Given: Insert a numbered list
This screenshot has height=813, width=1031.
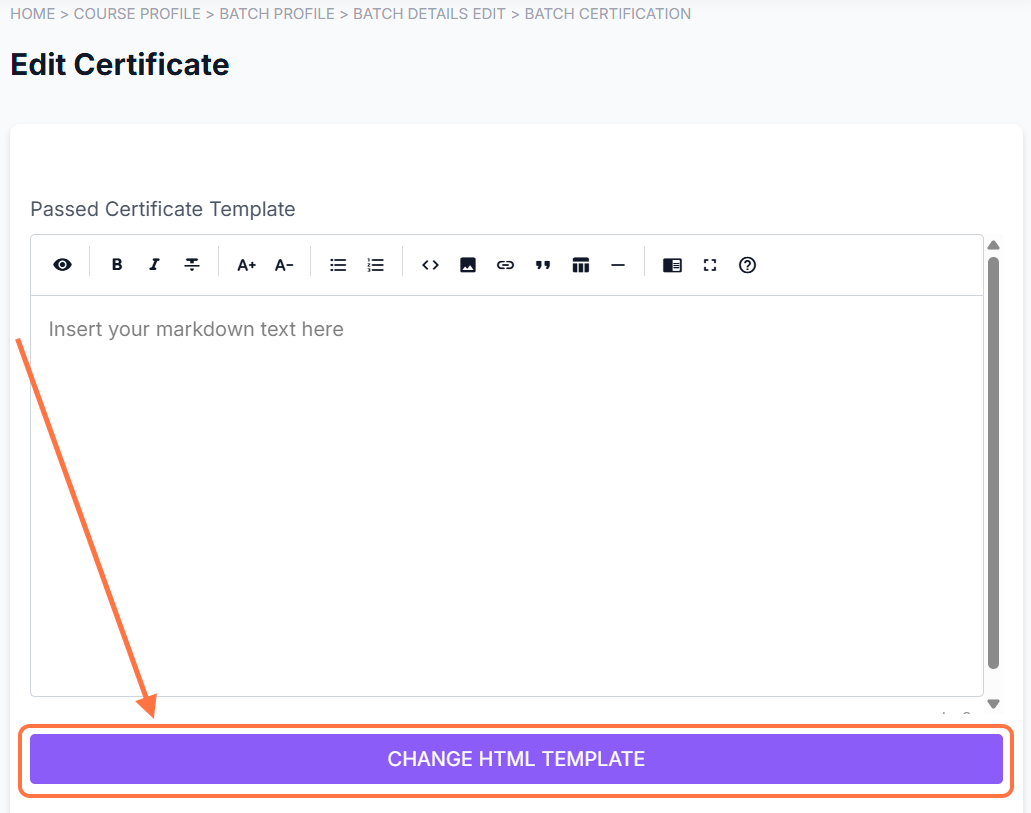Looking at the screenshot, I should click(x=376, y=265).
